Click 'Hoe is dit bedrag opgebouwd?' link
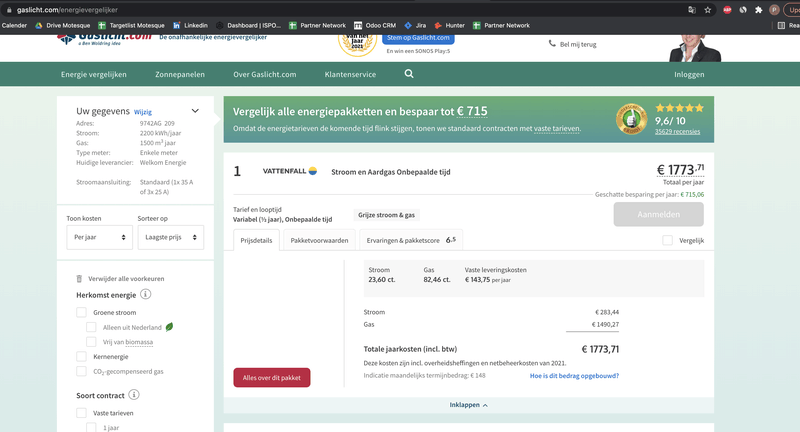This screenshot has width=800, height=432. [x=574, y=376]
